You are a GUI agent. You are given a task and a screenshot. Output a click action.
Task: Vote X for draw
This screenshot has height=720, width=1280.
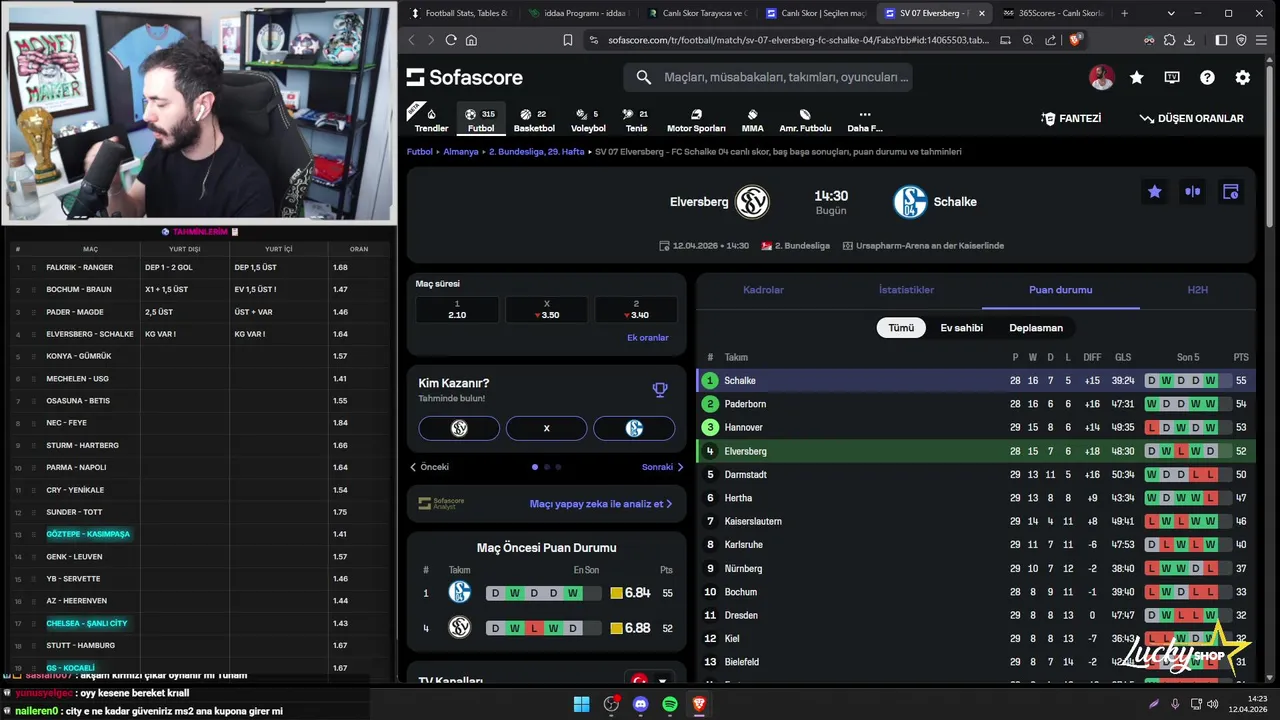(x=546, y=428)
